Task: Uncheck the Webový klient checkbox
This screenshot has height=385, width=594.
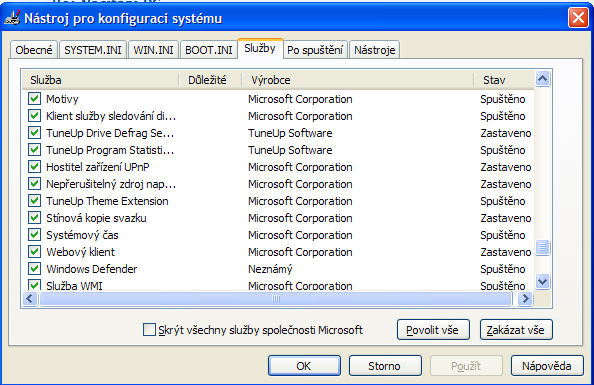Action: (34, 252)
